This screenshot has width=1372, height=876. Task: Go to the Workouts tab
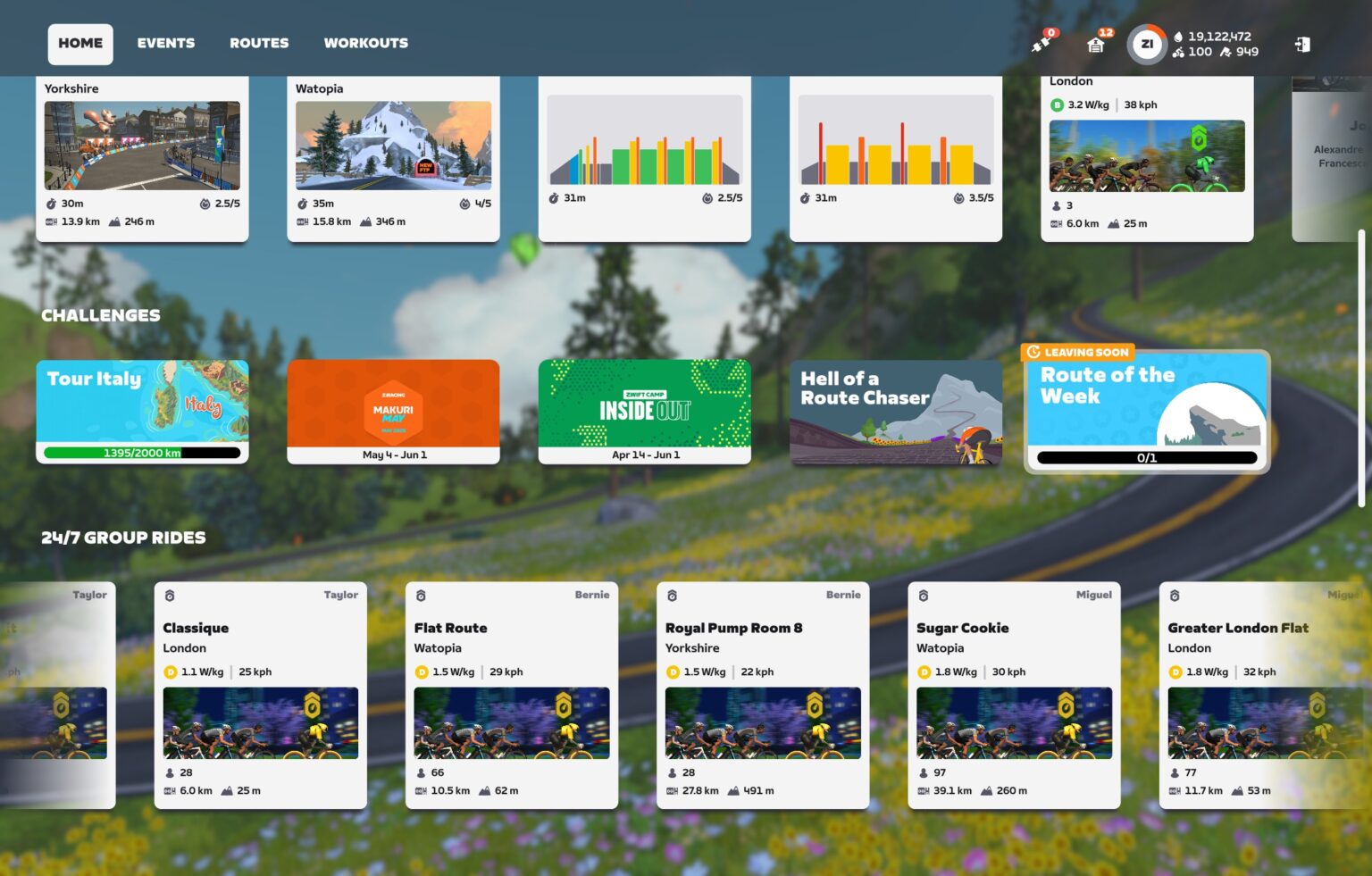coord(365,43)
